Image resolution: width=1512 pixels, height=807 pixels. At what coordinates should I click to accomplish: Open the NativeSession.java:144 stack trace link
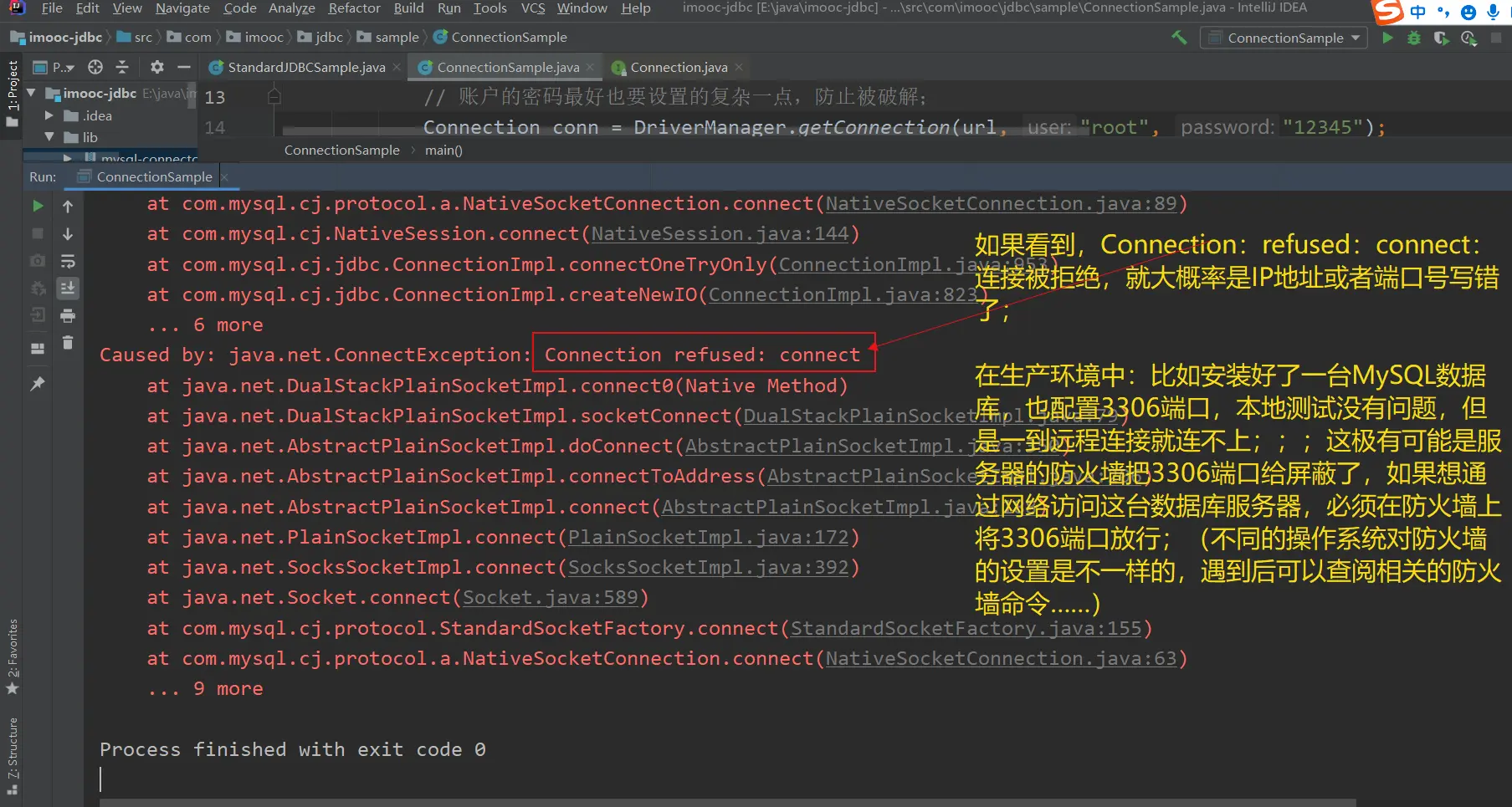pyautogui.click(x=720, y=234)
